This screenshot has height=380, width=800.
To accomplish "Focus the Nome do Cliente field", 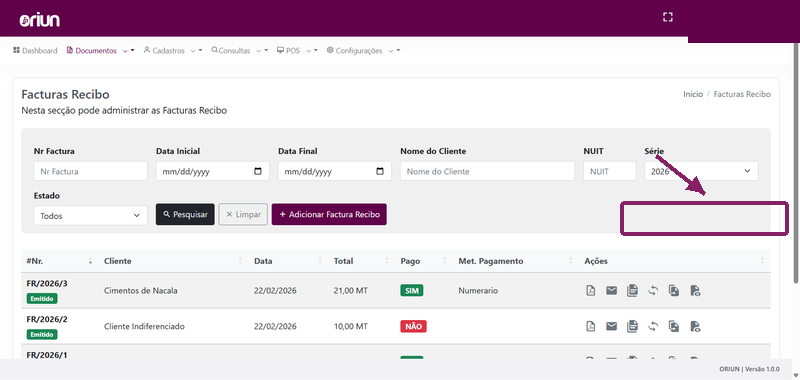I will click(x=487, y=171).
